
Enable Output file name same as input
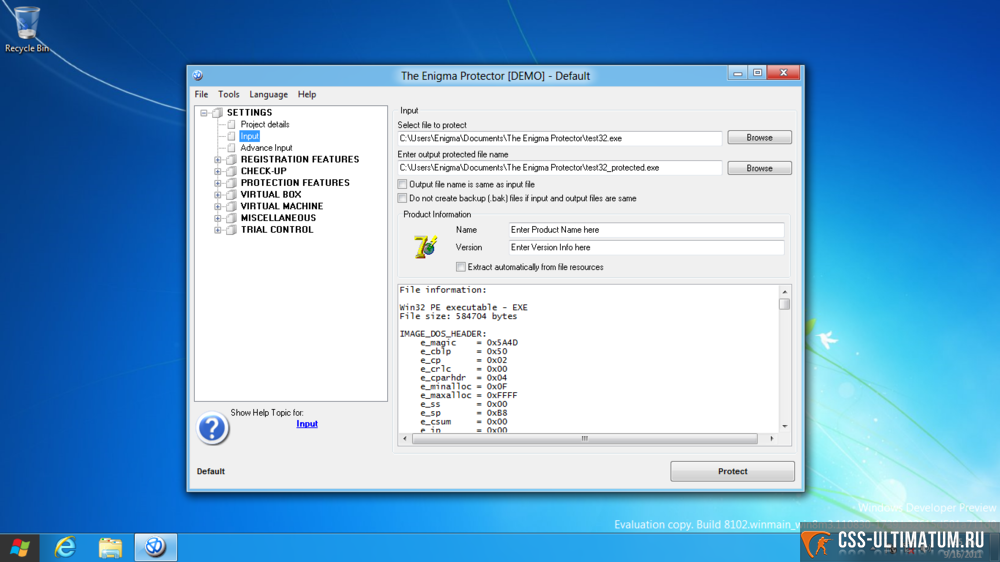pyautogui.click(x=402, y=184)
